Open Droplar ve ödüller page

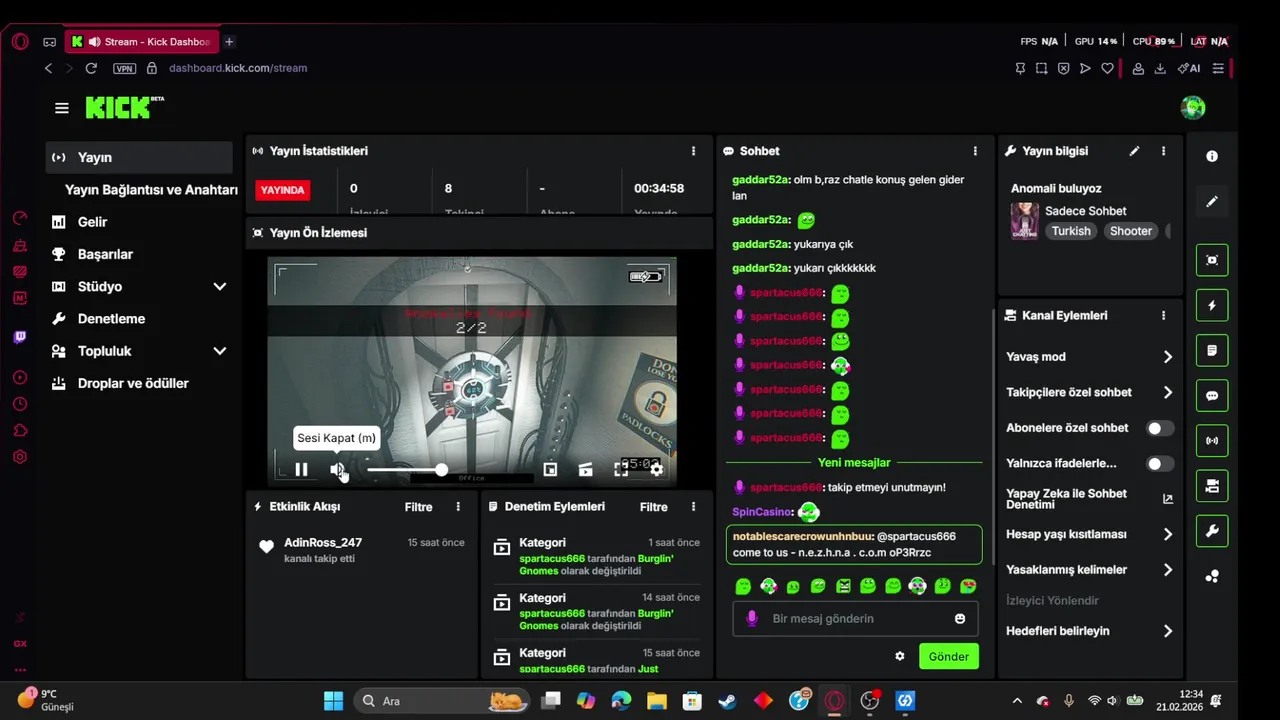[133, 383]
